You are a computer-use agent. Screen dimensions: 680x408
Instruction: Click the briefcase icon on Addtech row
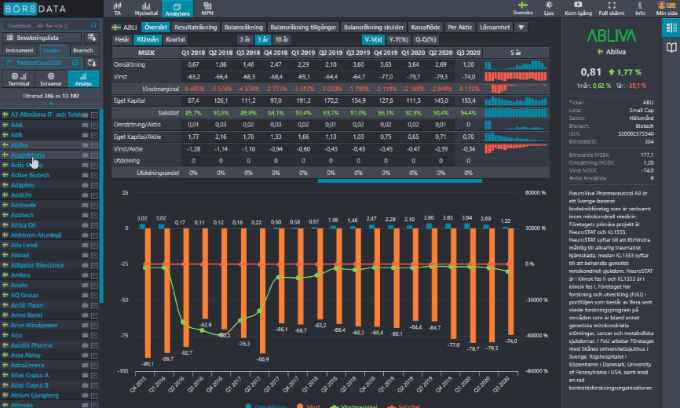[x=85, y=215]
